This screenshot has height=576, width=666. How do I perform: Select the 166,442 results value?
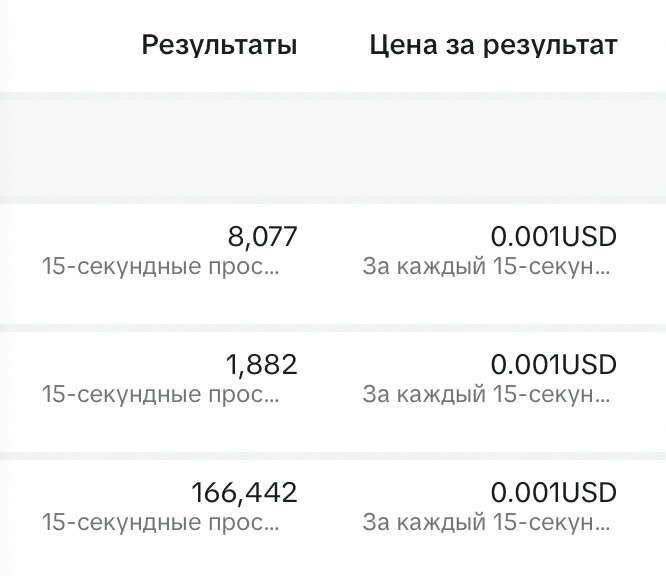coord(244,493)
